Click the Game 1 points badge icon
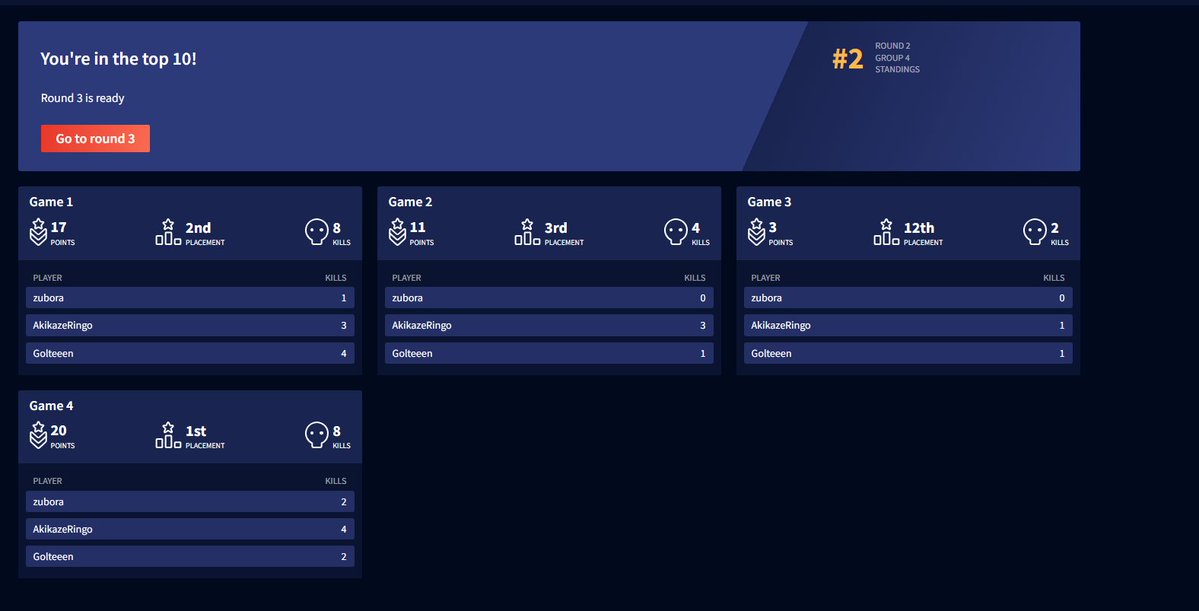 coord(37,232)
